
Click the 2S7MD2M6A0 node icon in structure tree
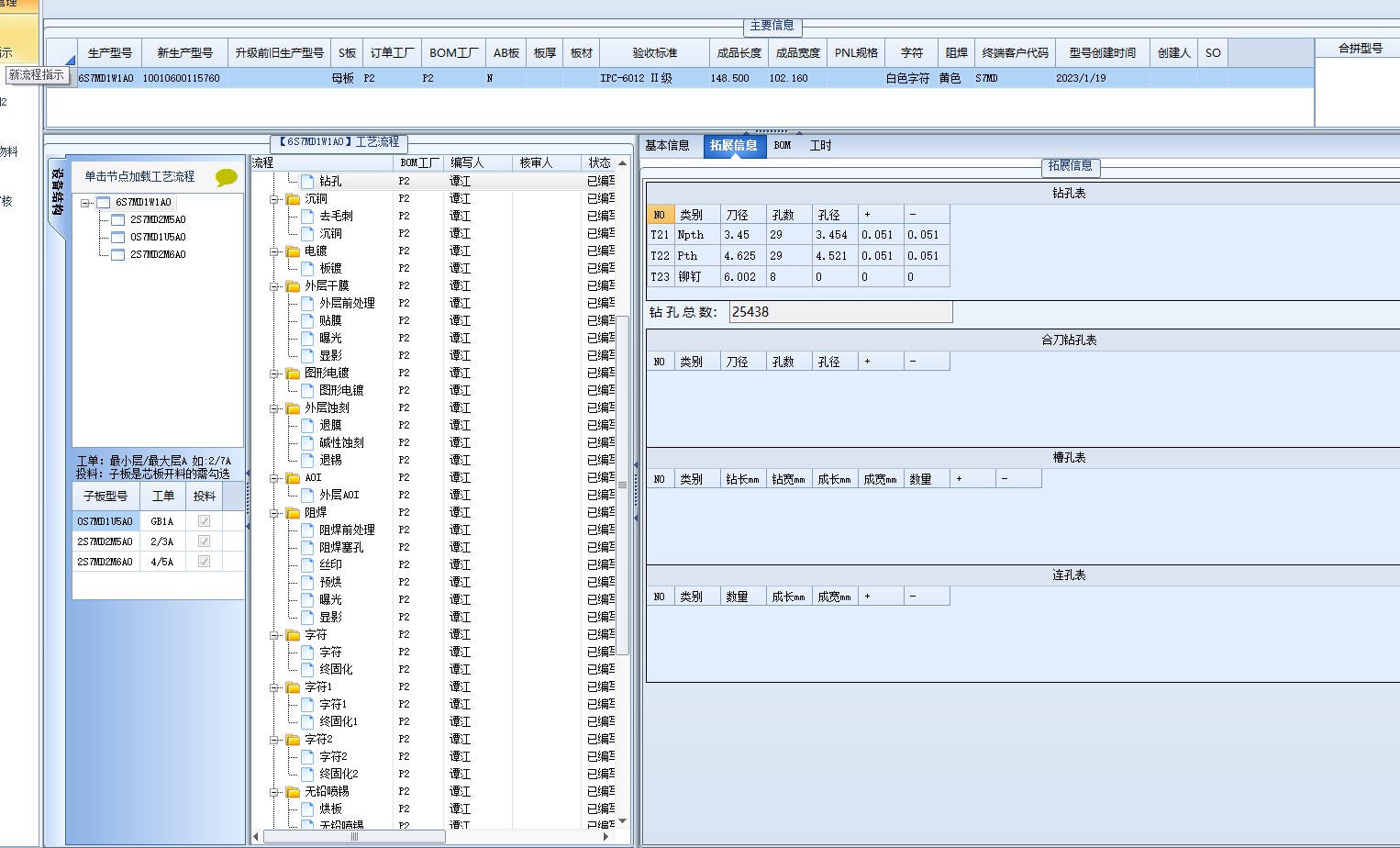coord(117,255)
